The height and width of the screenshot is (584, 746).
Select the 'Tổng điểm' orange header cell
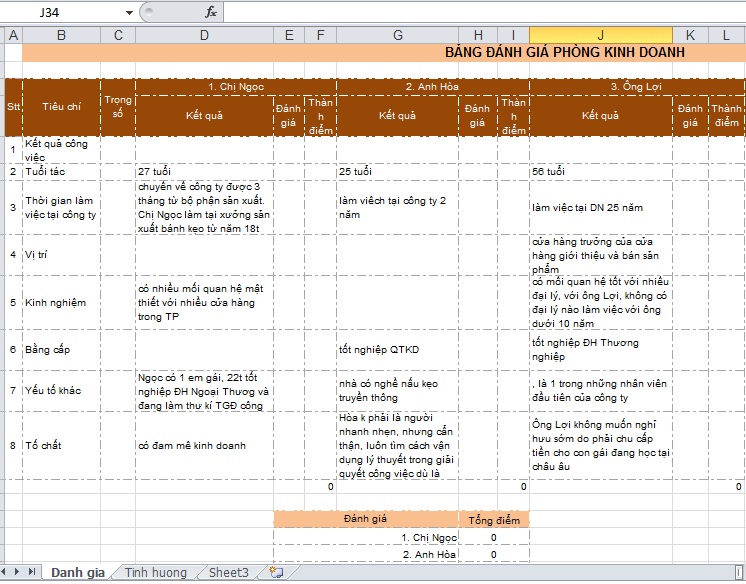pyautogui.click(x=494, y=520)
